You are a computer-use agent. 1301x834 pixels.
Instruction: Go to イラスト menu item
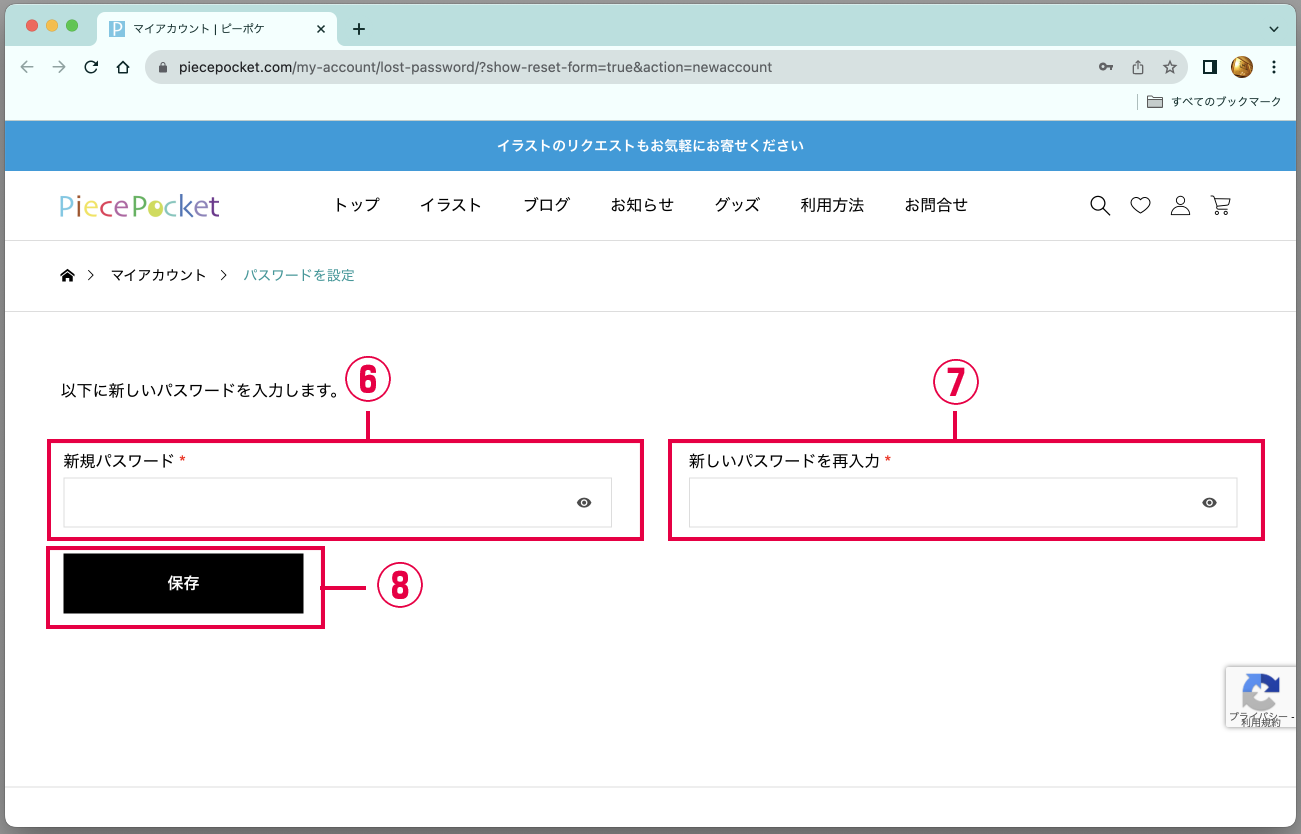coord(451,205)
